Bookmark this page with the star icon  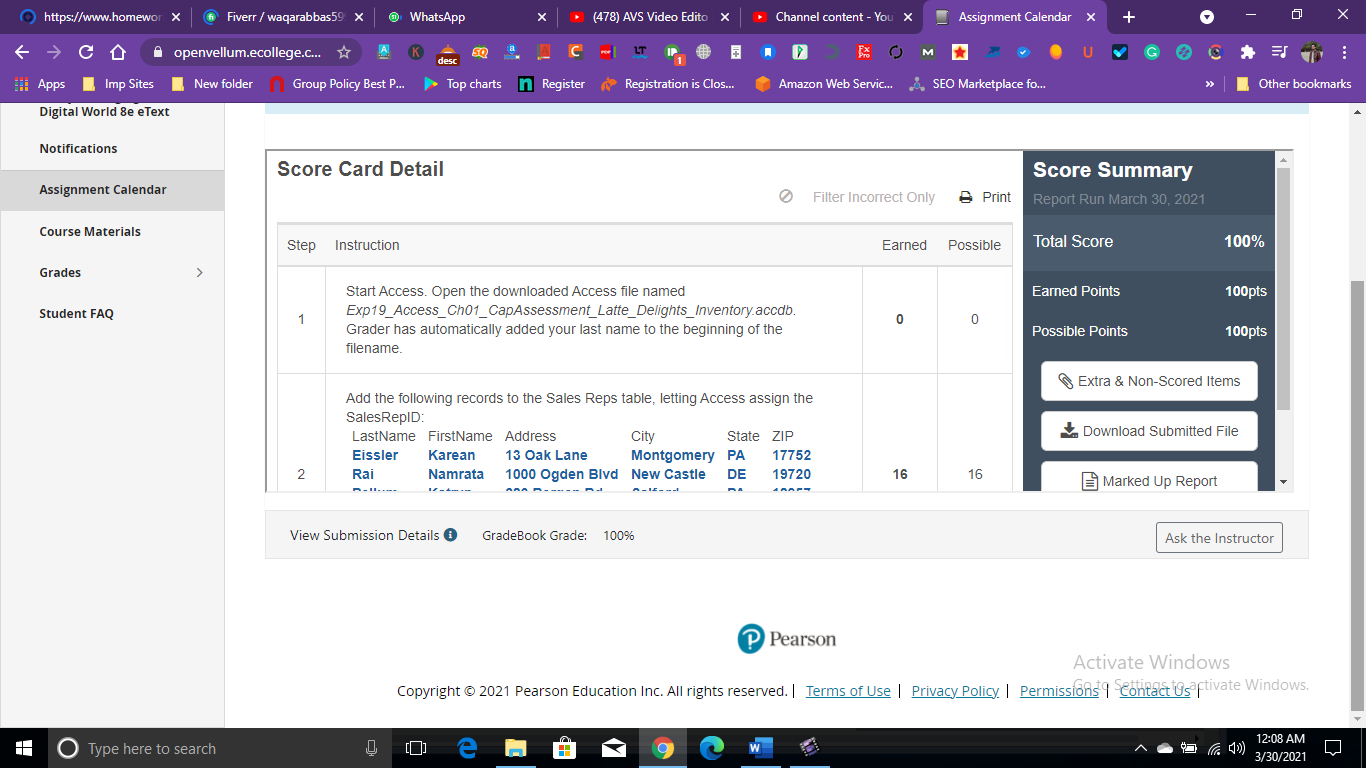344,52
